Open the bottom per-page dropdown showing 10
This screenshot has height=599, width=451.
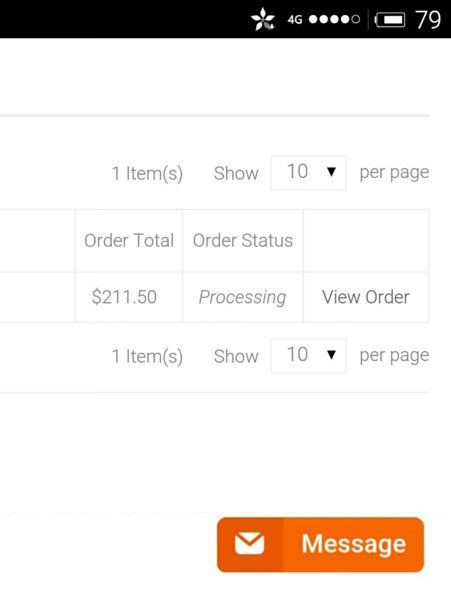coord(309,356)
